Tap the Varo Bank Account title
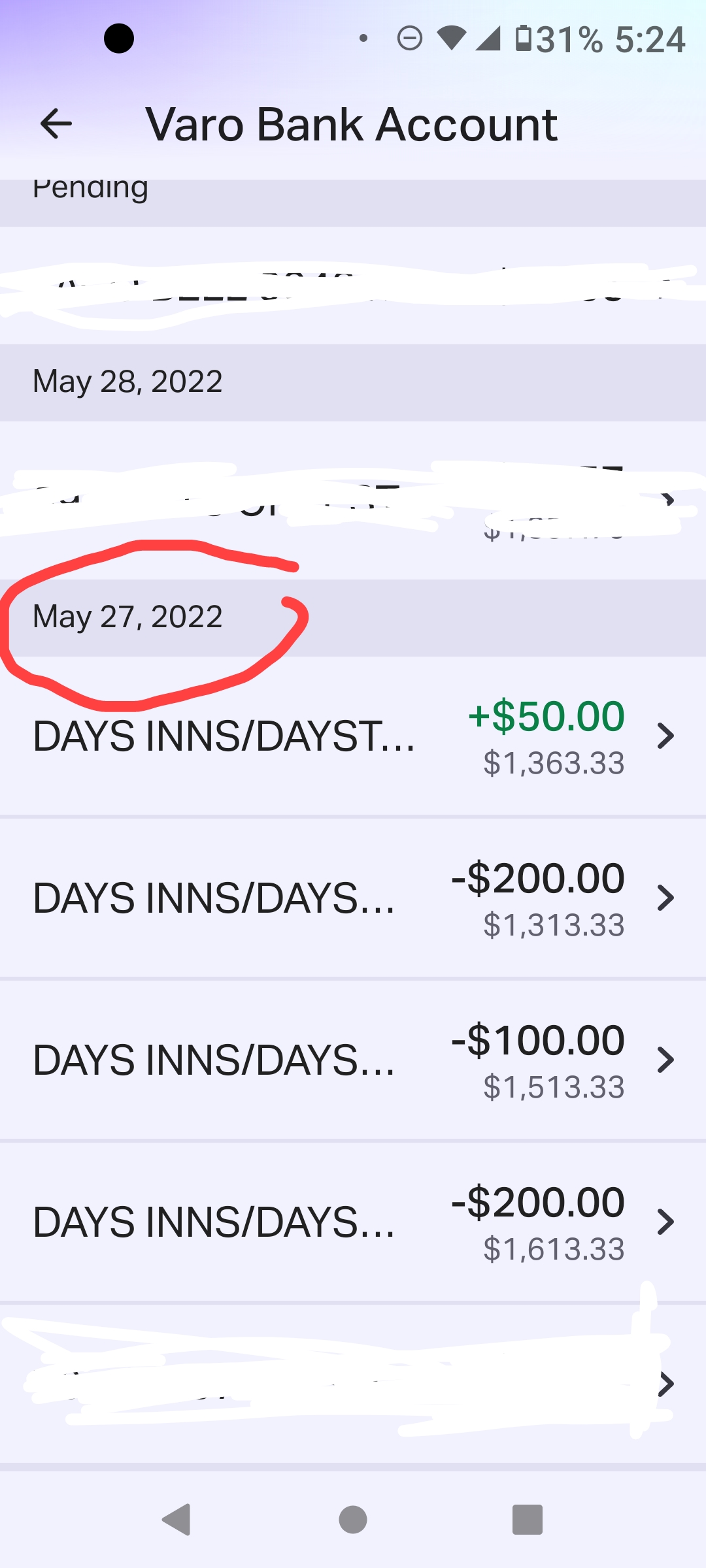 352,124
